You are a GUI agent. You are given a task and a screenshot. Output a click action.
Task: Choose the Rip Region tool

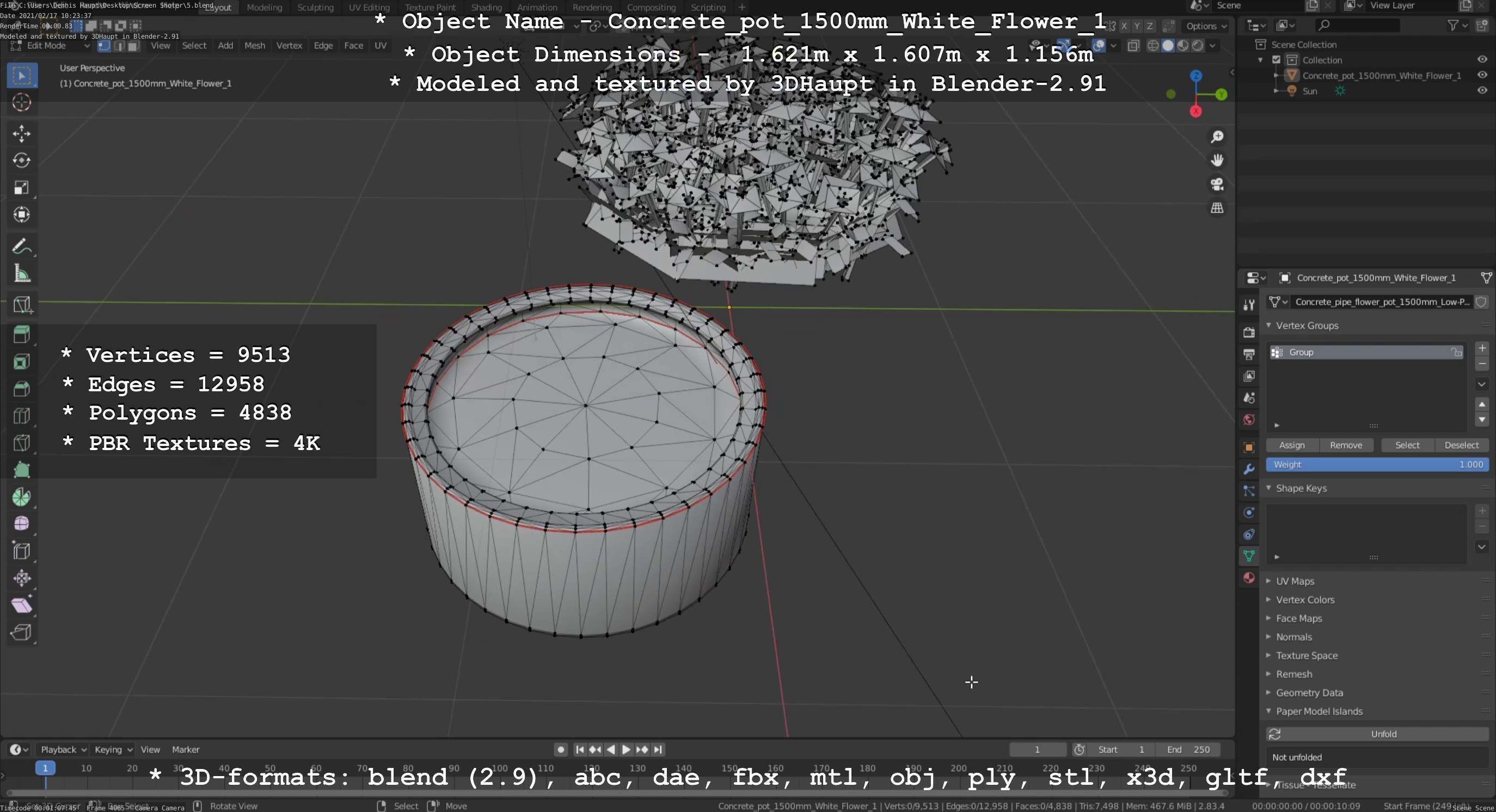(x=21, y=632)
